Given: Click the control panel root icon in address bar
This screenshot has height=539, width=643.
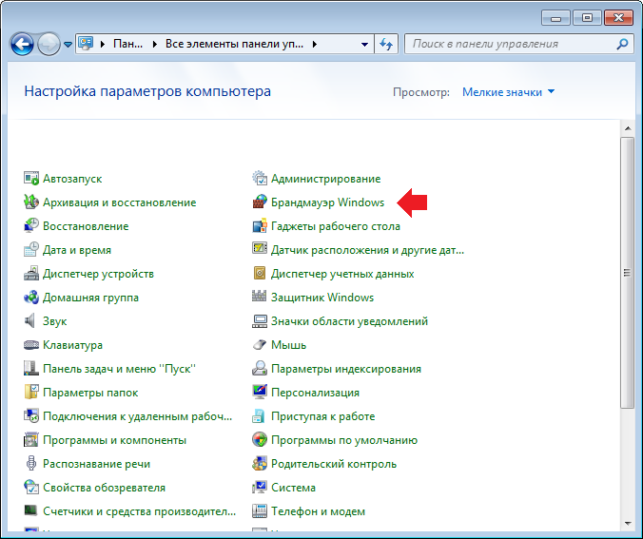Looking at the screenshot, I should (x=86, y=43).
